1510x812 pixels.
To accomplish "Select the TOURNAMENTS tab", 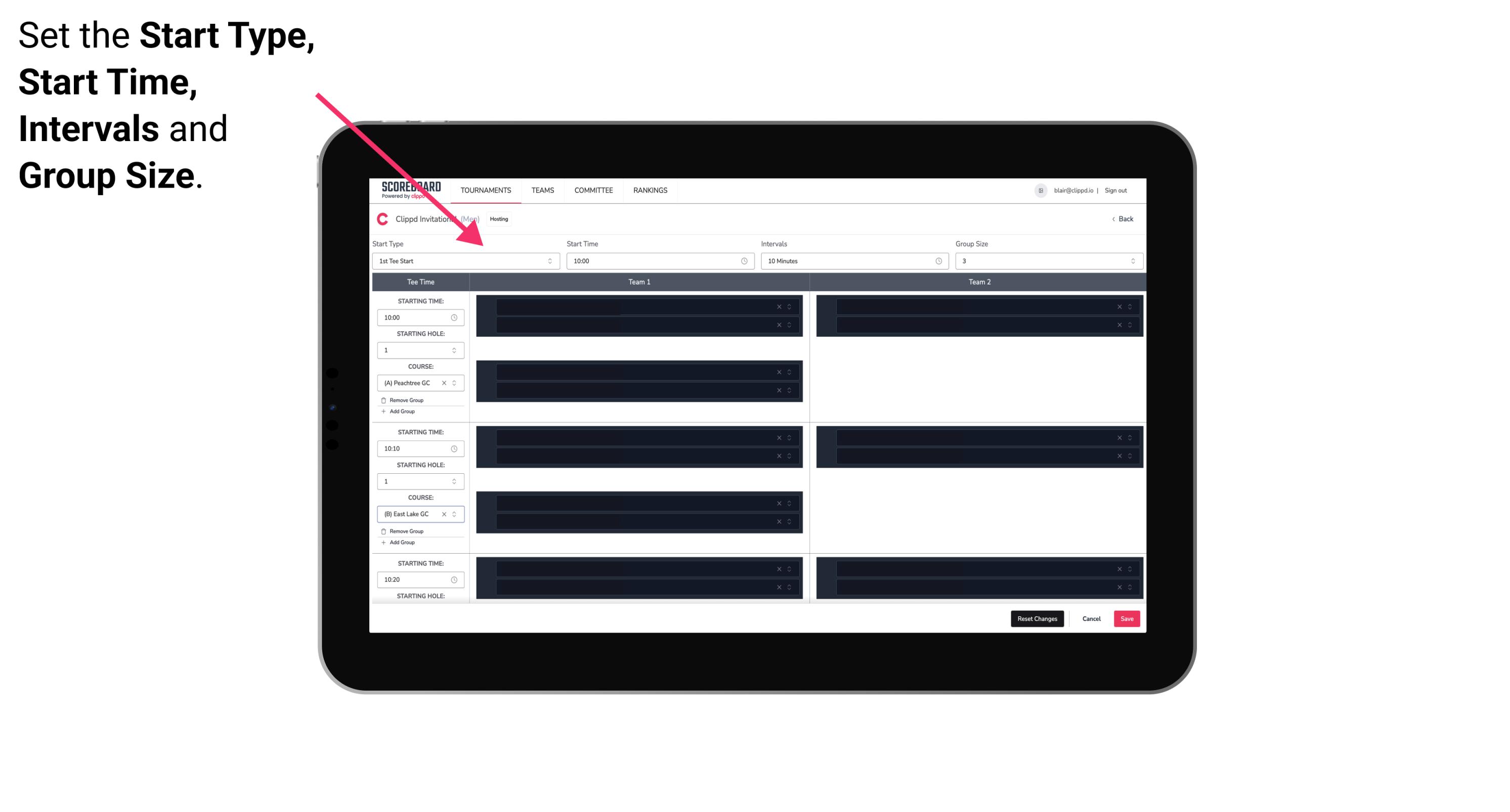I will [x=486, y=191].
